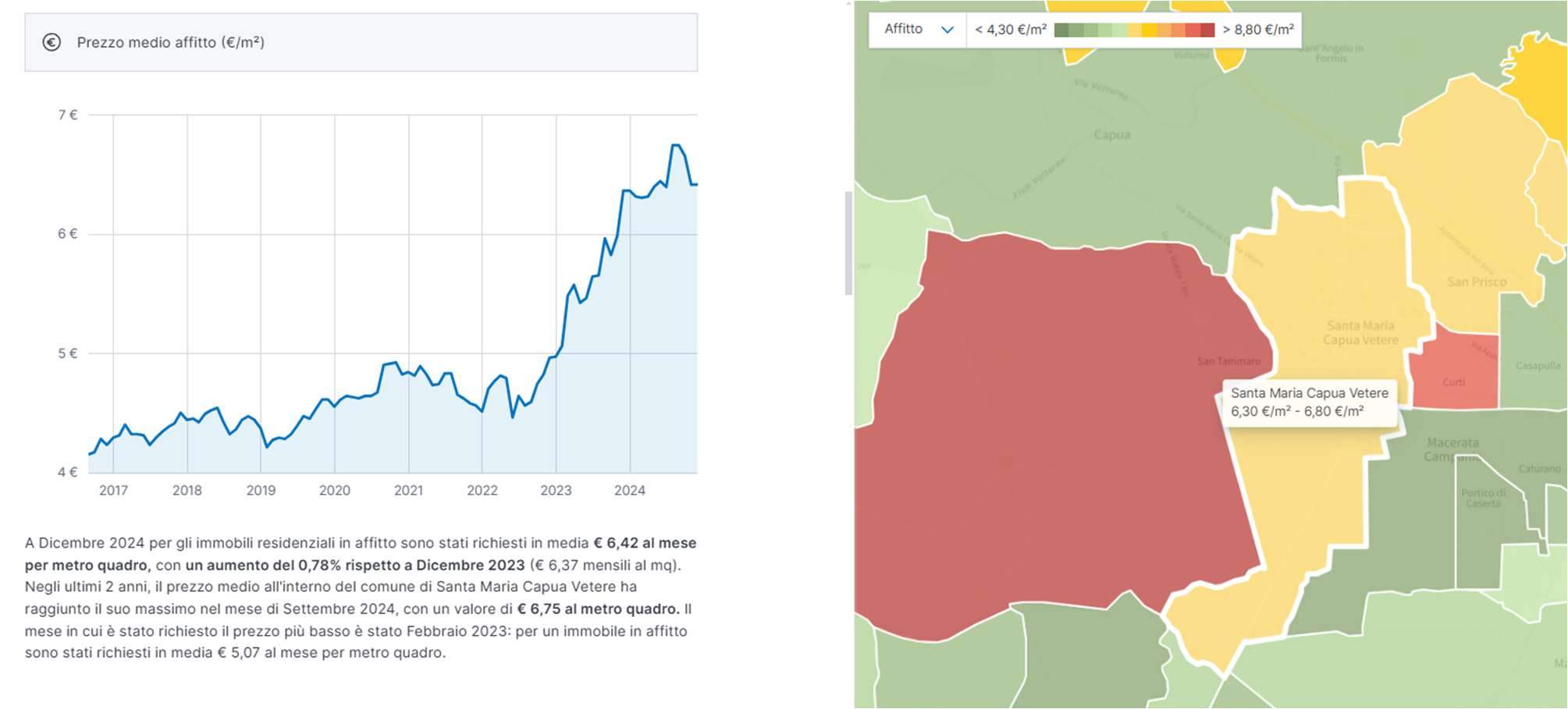This screenshot has width=1568, height=709.
Task: Click the vertical scrollbar left of the map
Action: (x=848, y=242)
